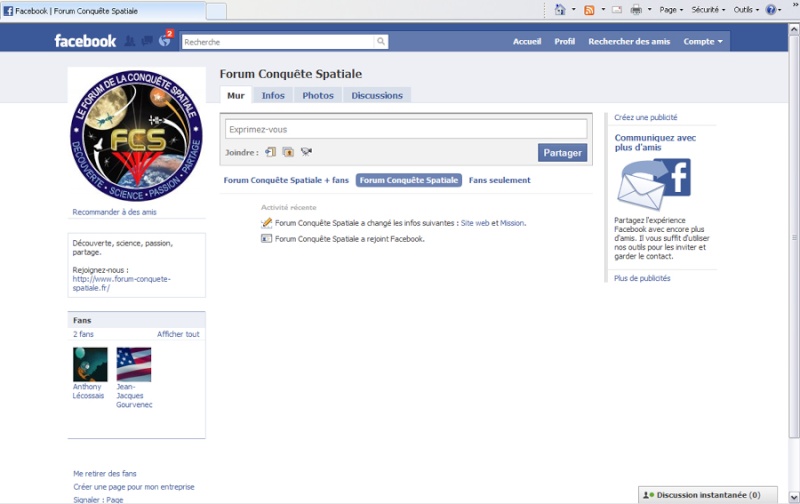Select the Facebook browser tab
The width and height of the screenshot is (800, 504).
(103, 11)
